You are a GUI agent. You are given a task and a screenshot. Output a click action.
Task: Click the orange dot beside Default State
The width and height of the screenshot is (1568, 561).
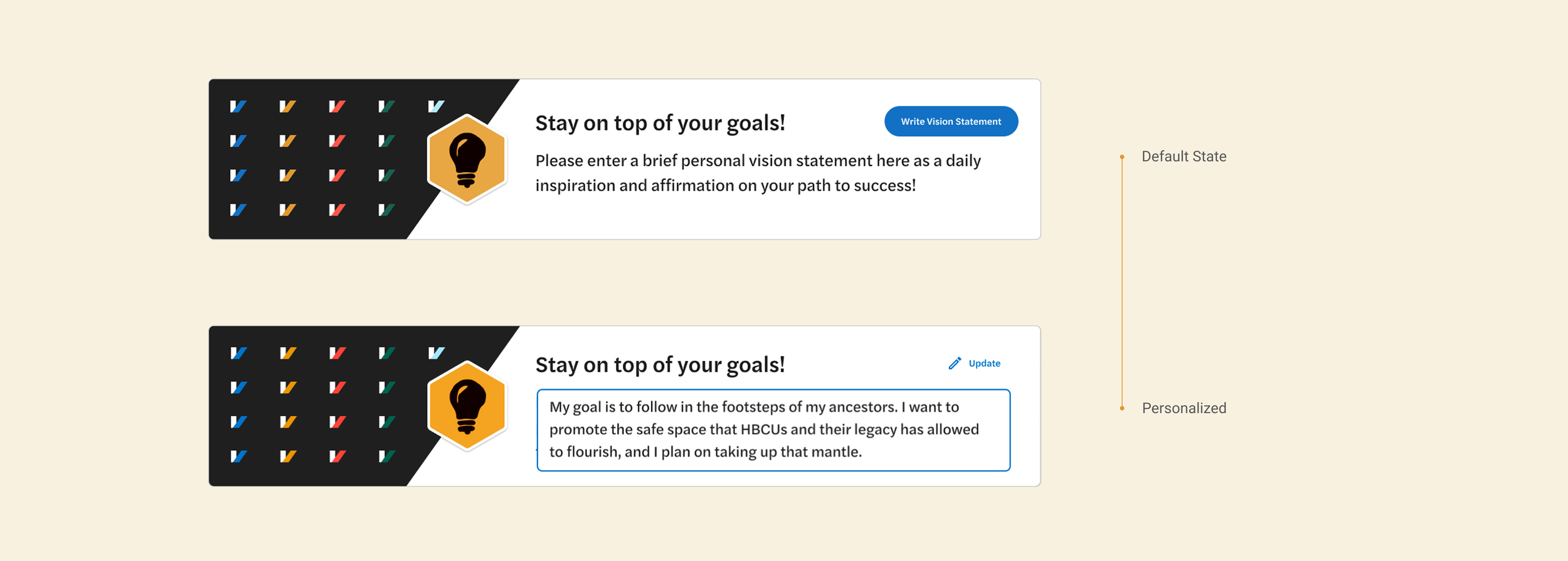[x=1122, y=157]
